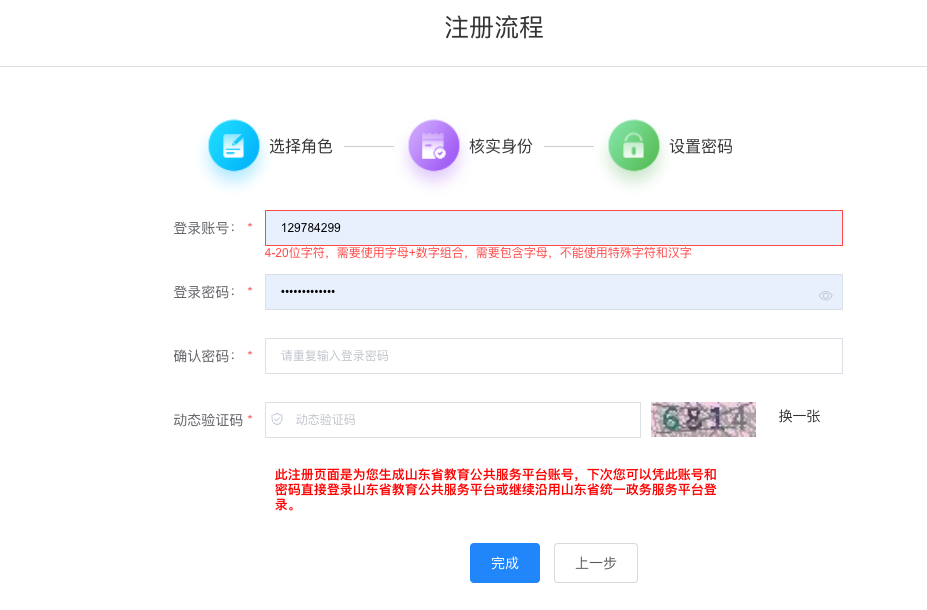Focus the 登录密码 input field
Viewport: 927px width, 610px height.
point(553,292)
